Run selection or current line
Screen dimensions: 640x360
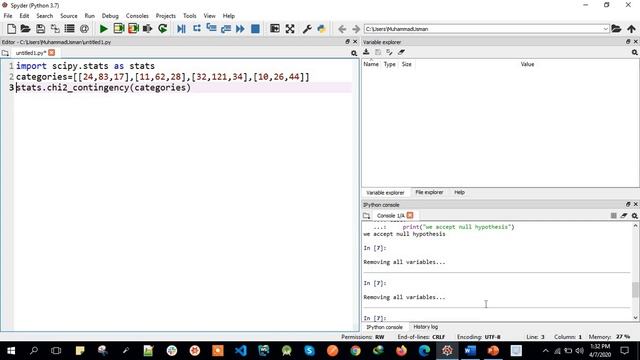coord(148,29)
